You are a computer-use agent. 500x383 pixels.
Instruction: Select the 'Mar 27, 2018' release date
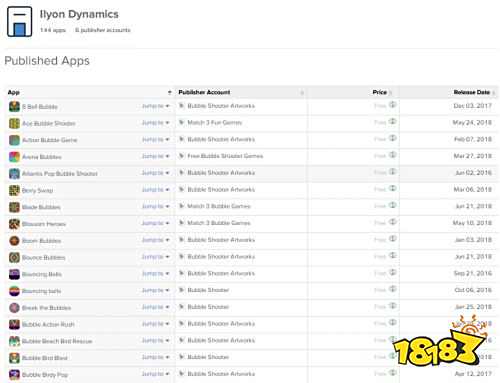472,156
